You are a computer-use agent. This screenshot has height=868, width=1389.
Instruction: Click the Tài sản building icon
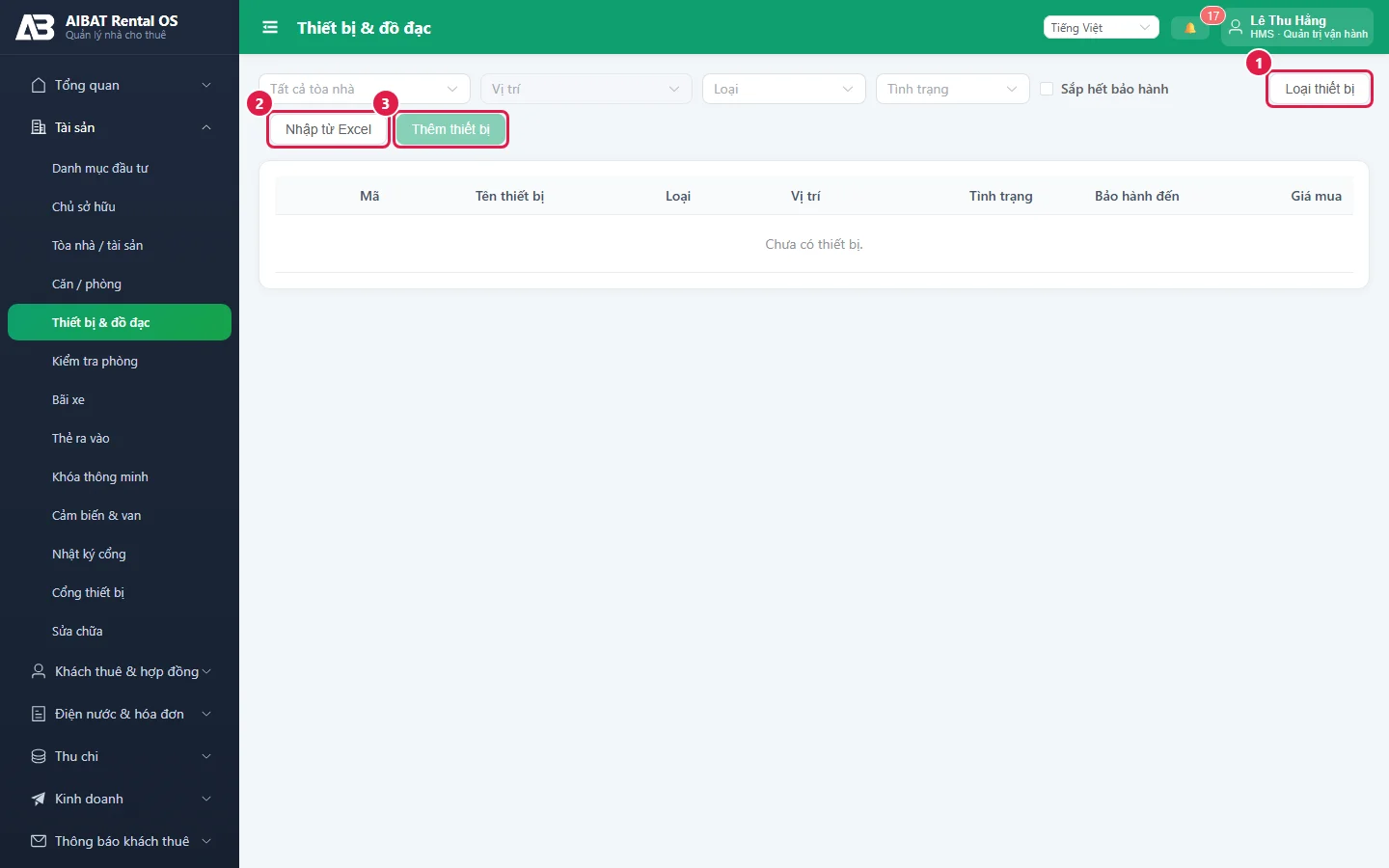[x=39, y=127]
